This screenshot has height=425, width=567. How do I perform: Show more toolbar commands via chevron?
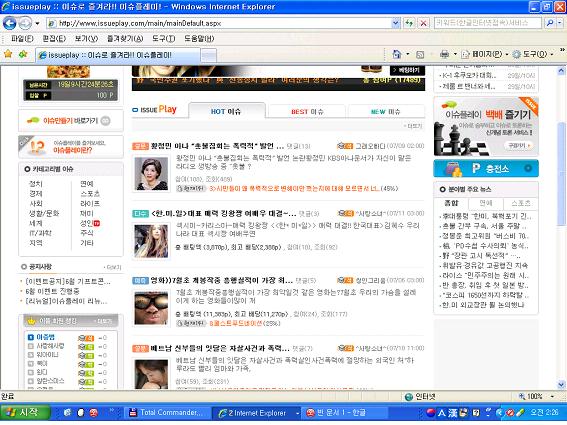[563, 50]
